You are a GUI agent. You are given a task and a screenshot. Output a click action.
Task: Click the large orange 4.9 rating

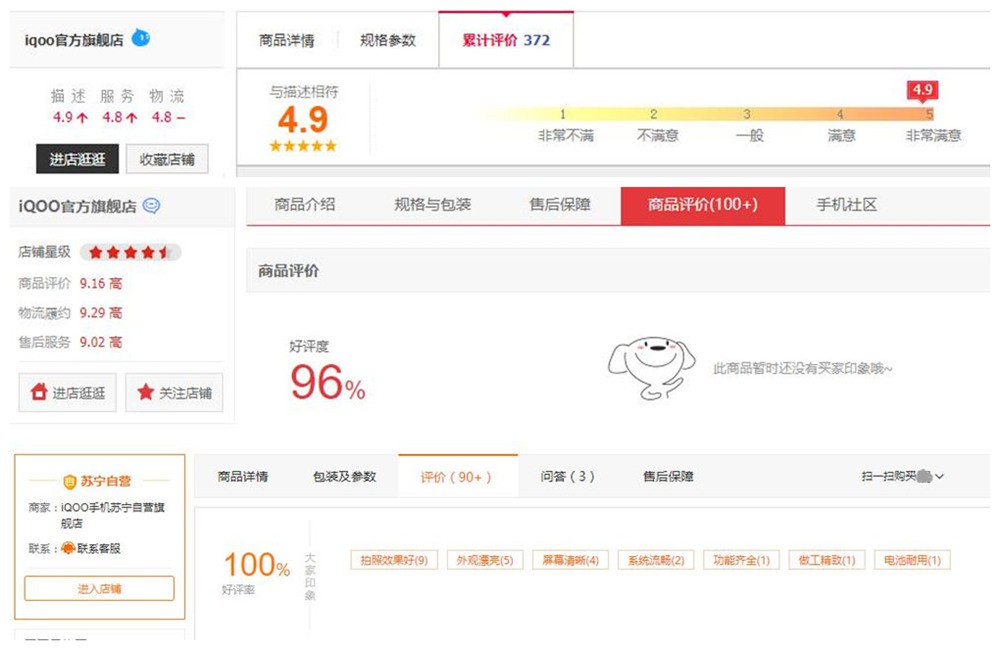pos(303,119)
